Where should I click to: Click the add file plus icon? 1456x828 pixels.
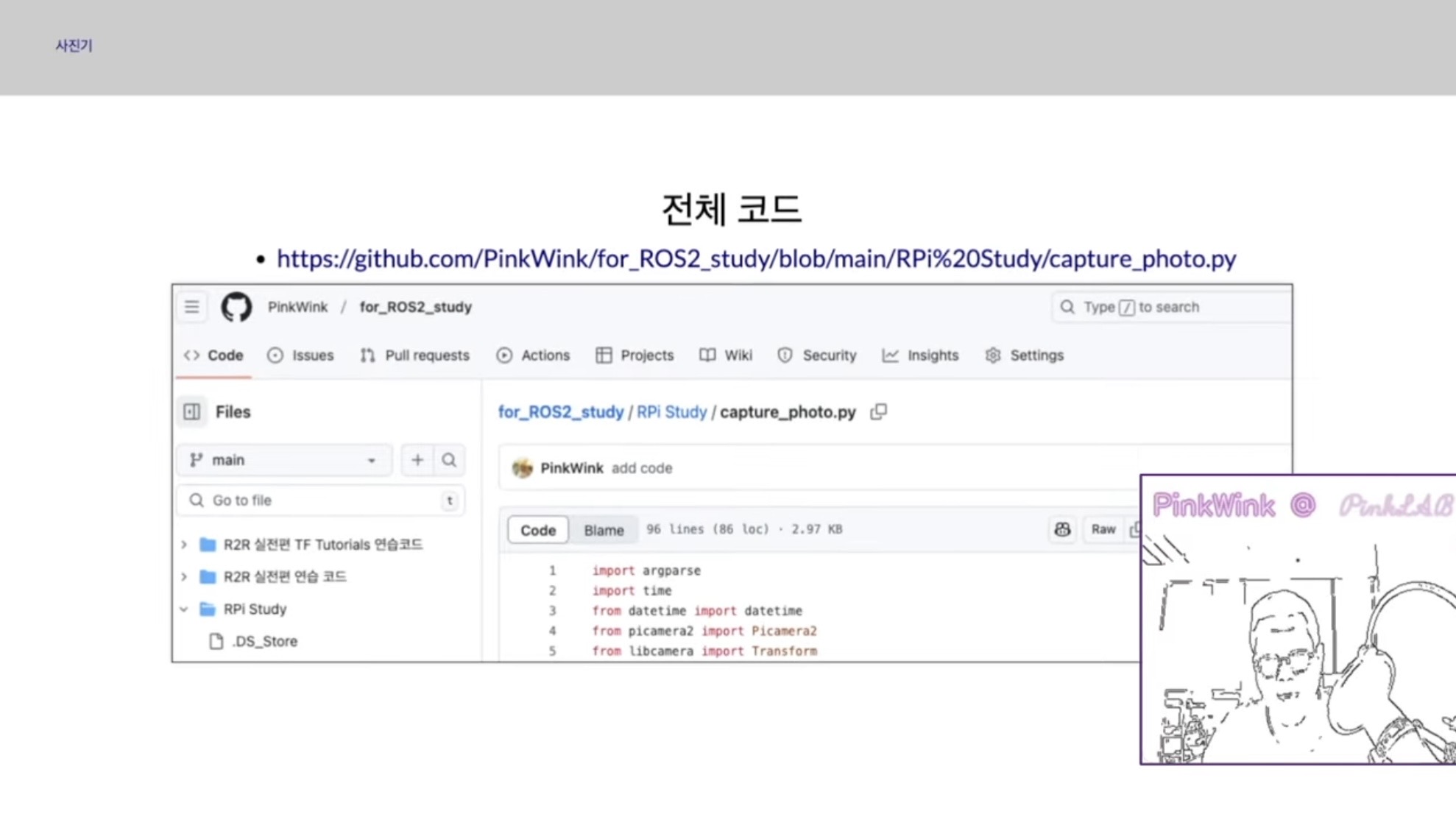pos(417,460)
